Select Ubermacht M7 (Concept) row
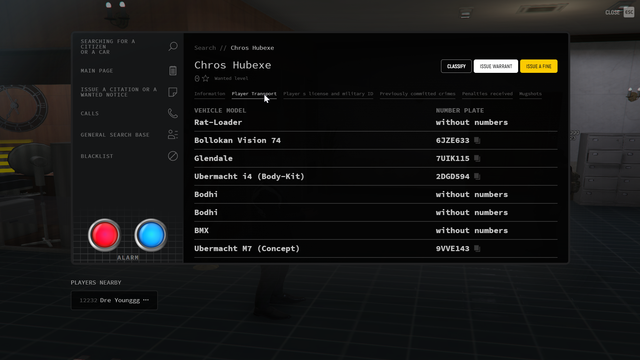The height and width of the screenshot is (360, 640). coord(376,248)
